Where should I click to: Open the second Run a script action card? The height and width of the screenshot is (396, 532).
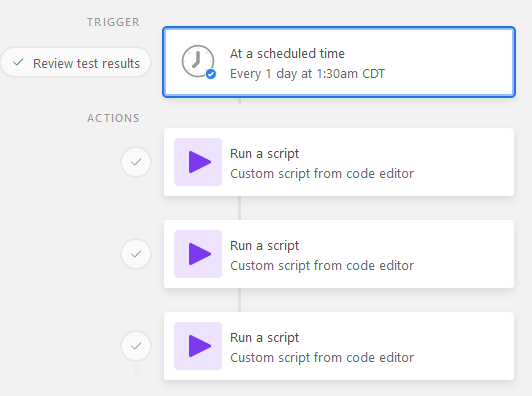point(339,254)
